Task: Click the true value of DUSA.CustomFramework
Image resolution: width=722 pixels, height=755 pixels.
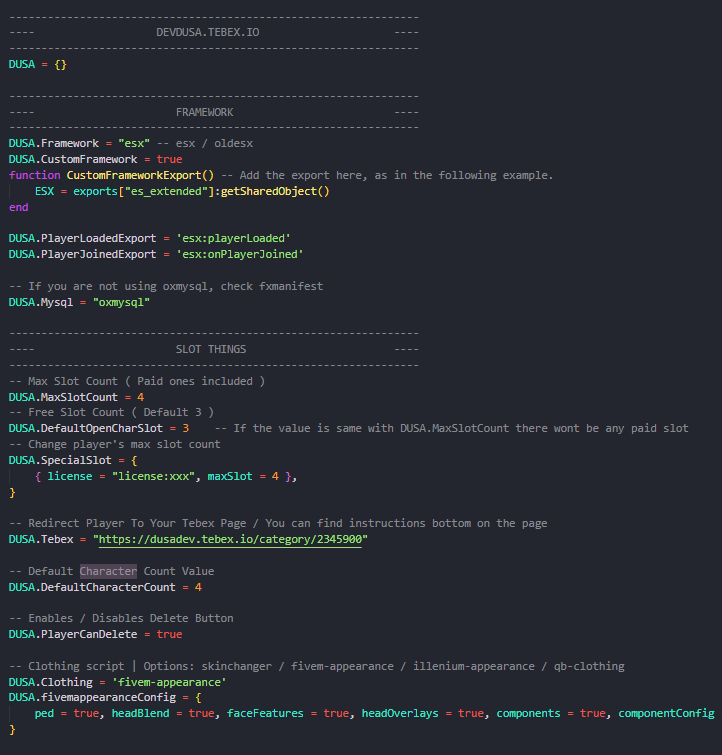Action: [x=169, y=159]
